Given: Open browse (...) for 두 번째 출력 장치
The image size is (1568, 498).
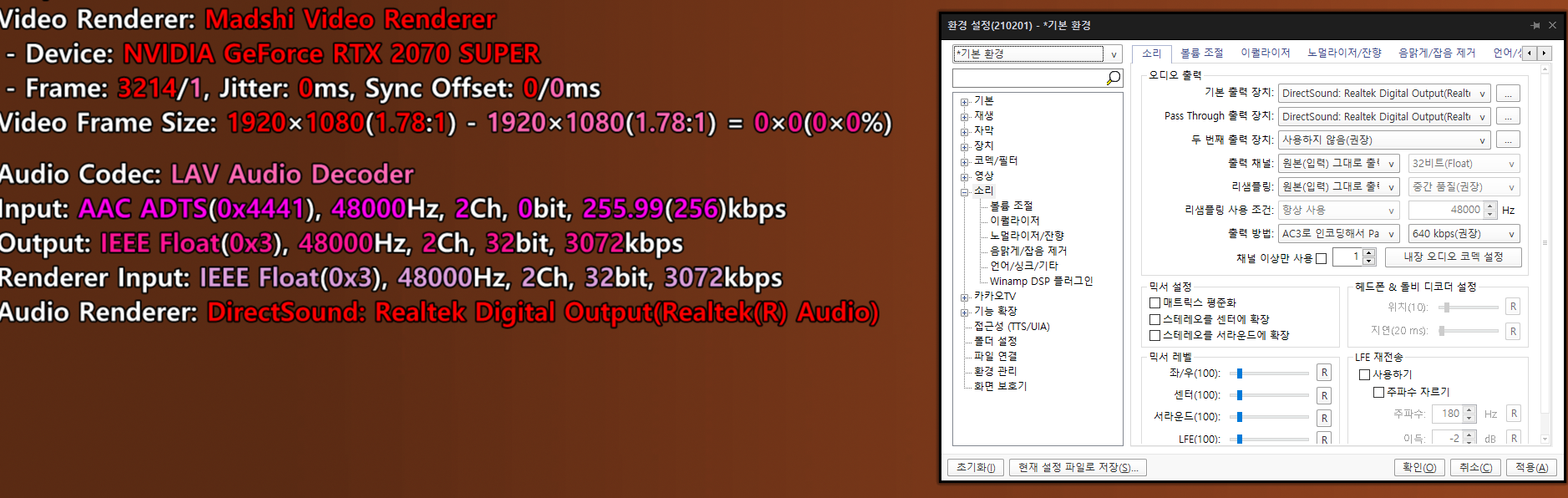Looking at the screenshot, I should pyautogui.click(x=1508, y=140).
